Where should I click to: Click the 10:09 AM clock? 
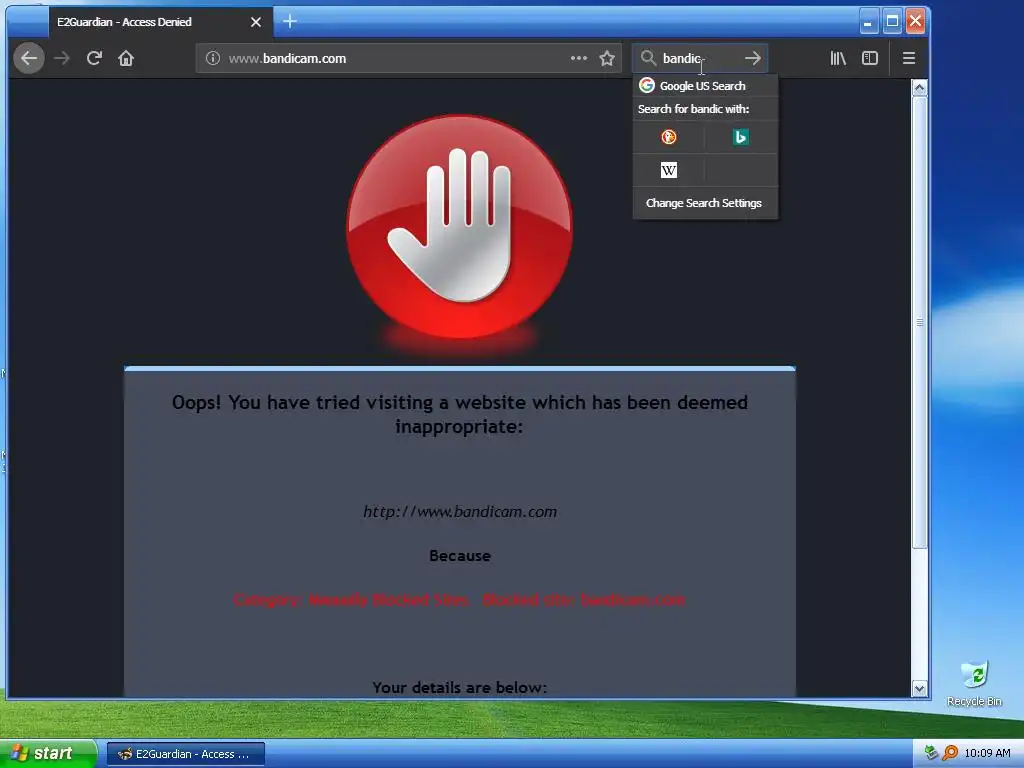coord(987,753)
